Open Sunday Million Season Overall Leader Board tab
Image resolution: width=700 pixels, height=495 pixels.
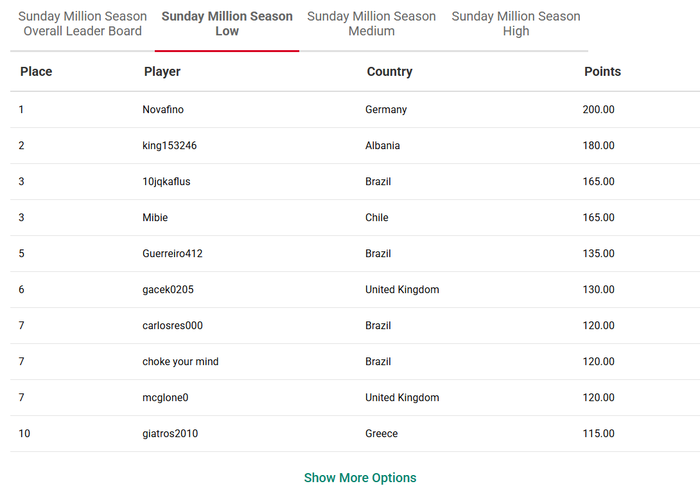tap(82, 24)
